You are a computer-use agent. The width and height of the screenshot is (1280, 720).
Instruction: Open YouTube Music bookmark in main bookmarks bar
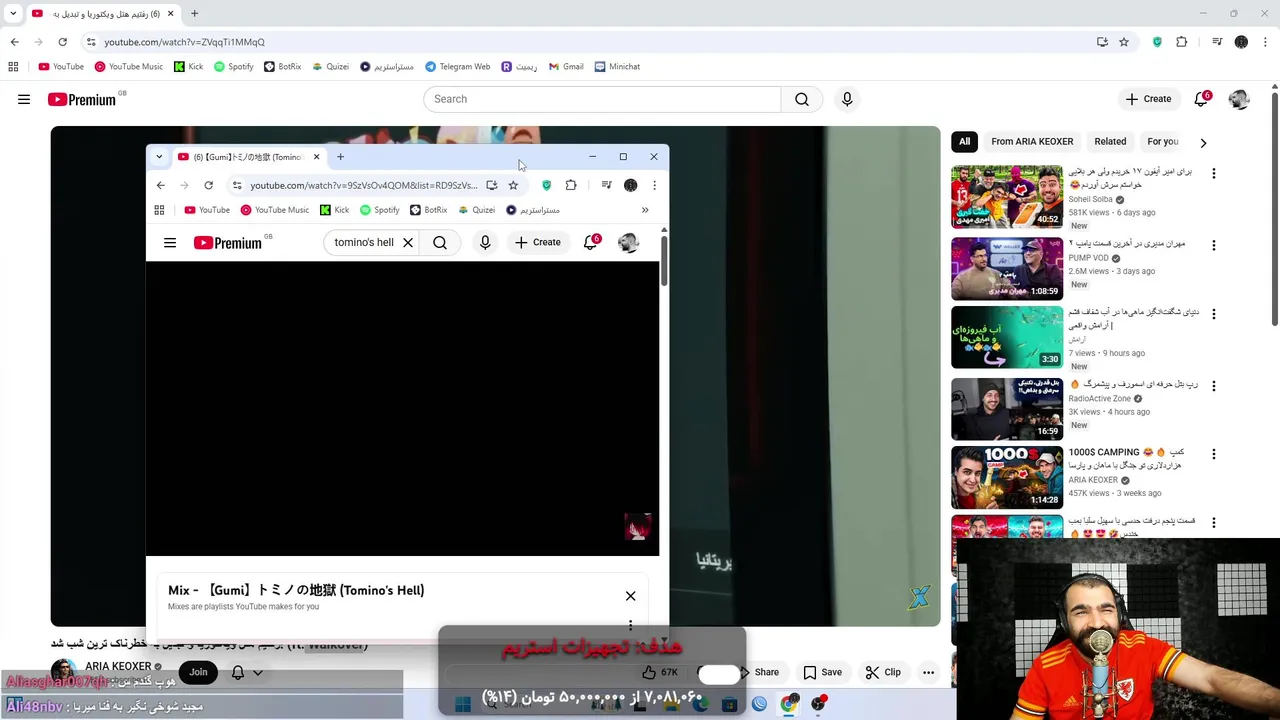pos(129,67)
